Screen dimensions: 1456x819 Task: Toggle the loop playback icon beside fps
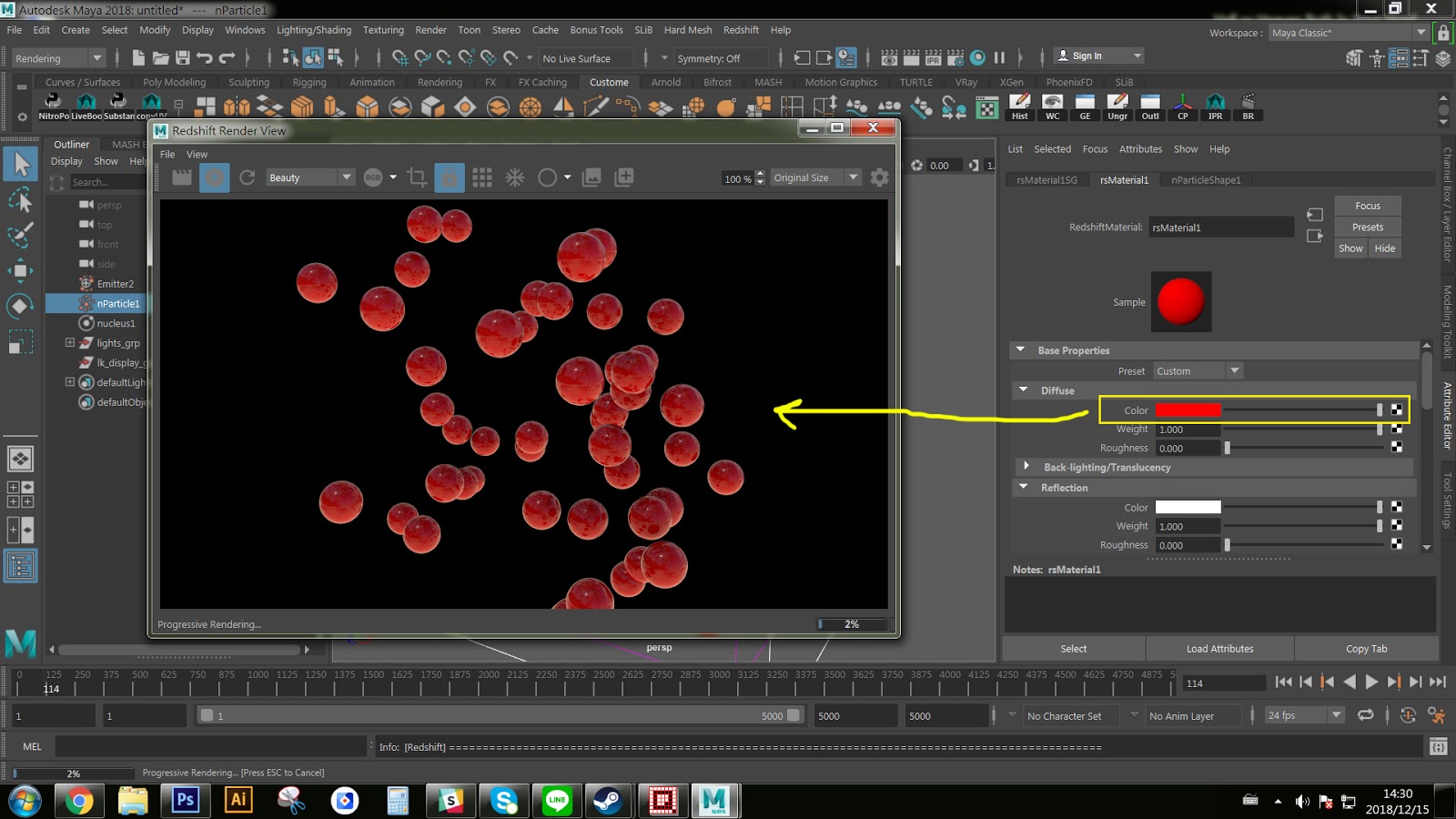(x=1366, y=715)
